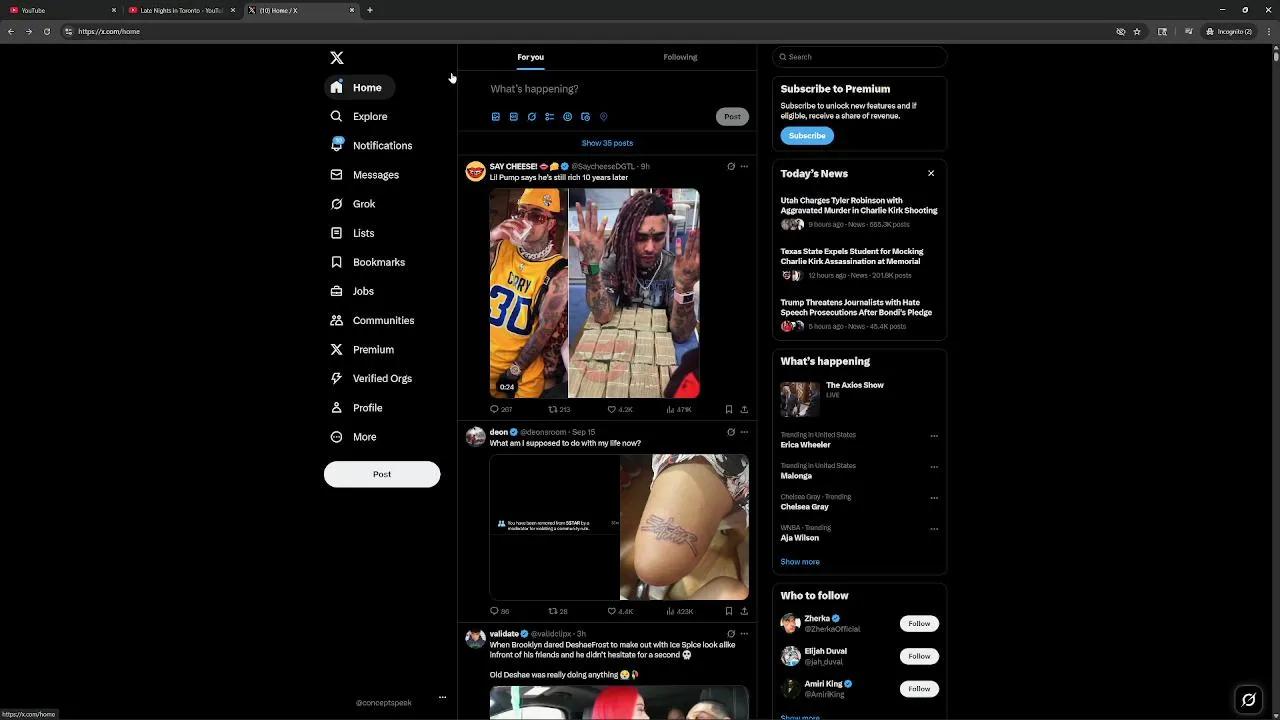Share deon's post
Viewport: 1280px width, 720px height.
[744, 611]
